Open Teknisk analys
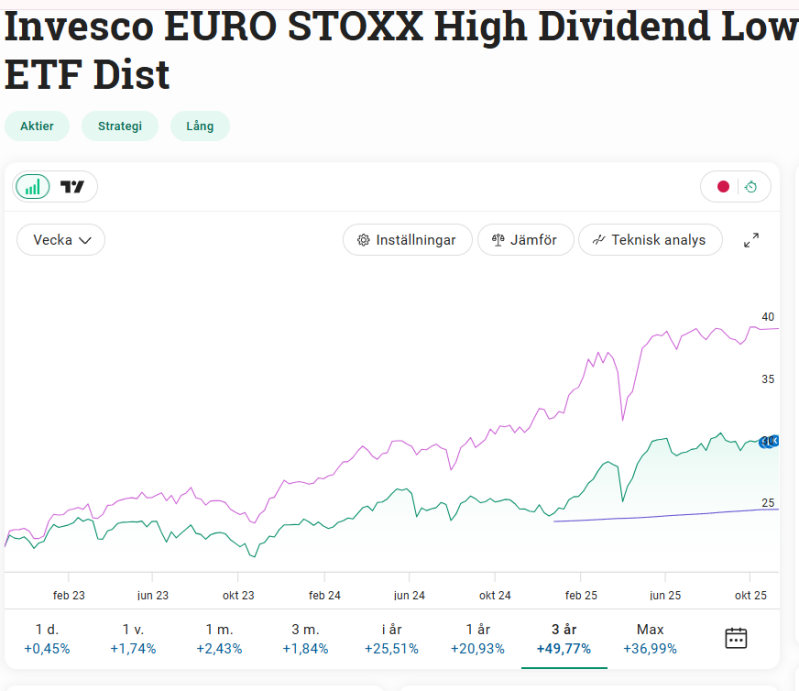 tap(650, 240)
